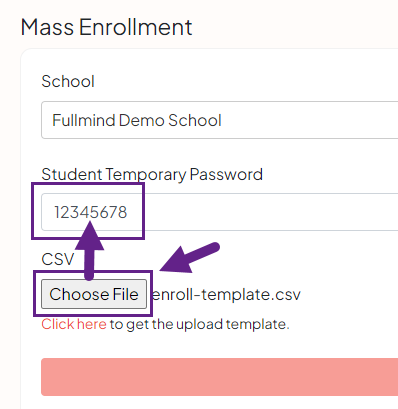Click the 12345678 value in the password box
398x409 pixels.
pos(91,212)
